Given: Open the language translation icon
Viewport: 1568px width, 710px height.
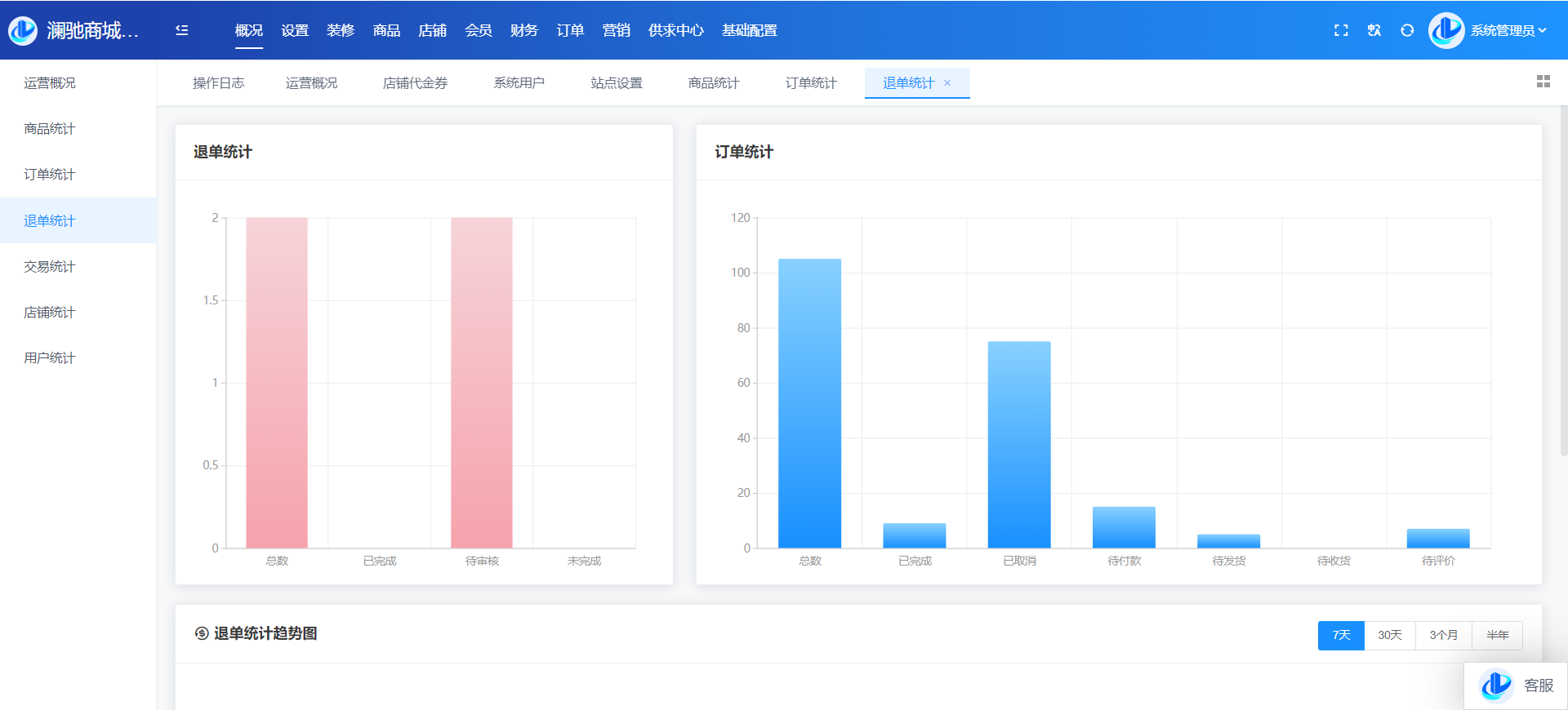Looking at the screenshot, I should 1374,30.
